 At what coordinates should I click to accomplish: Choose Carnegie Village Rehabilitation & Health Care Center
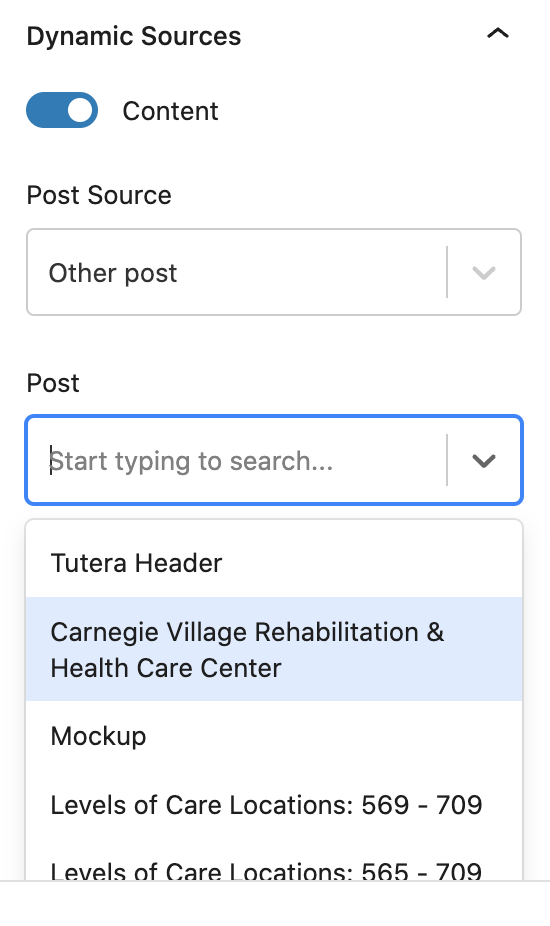(x=274, y=649)
